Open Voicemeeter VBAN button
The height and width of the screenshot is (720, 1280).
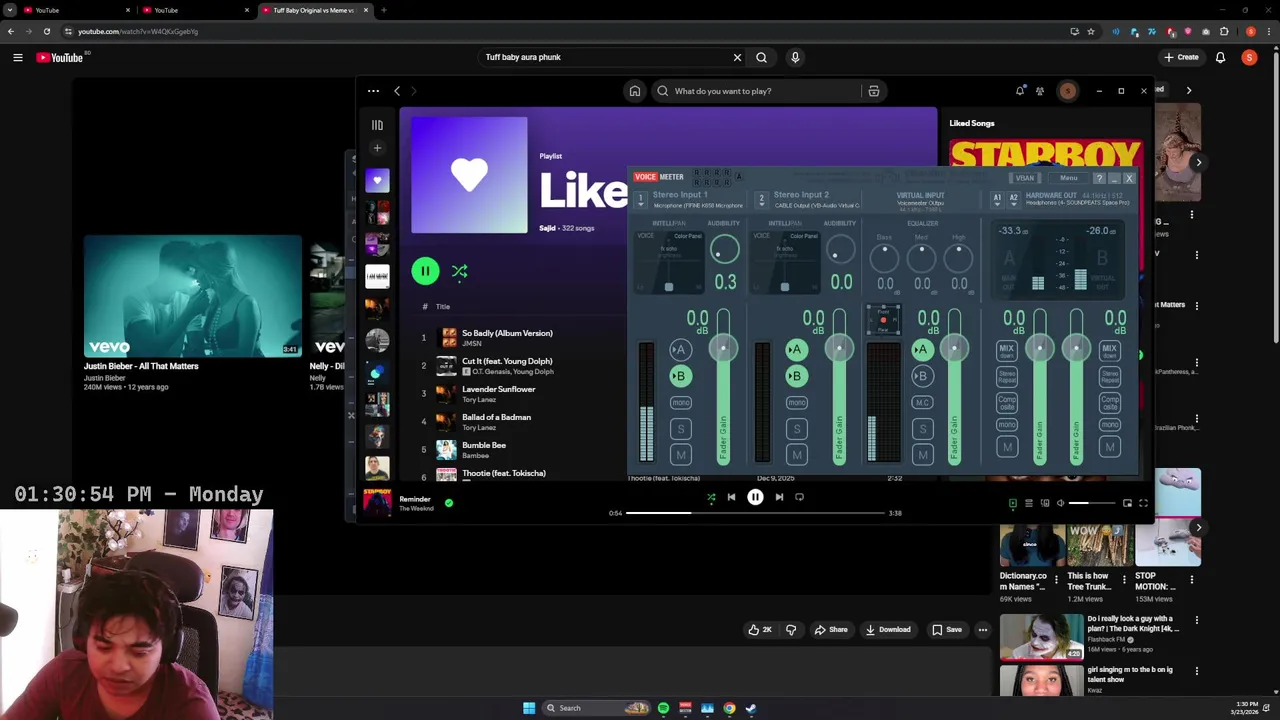coord(1025,178)
